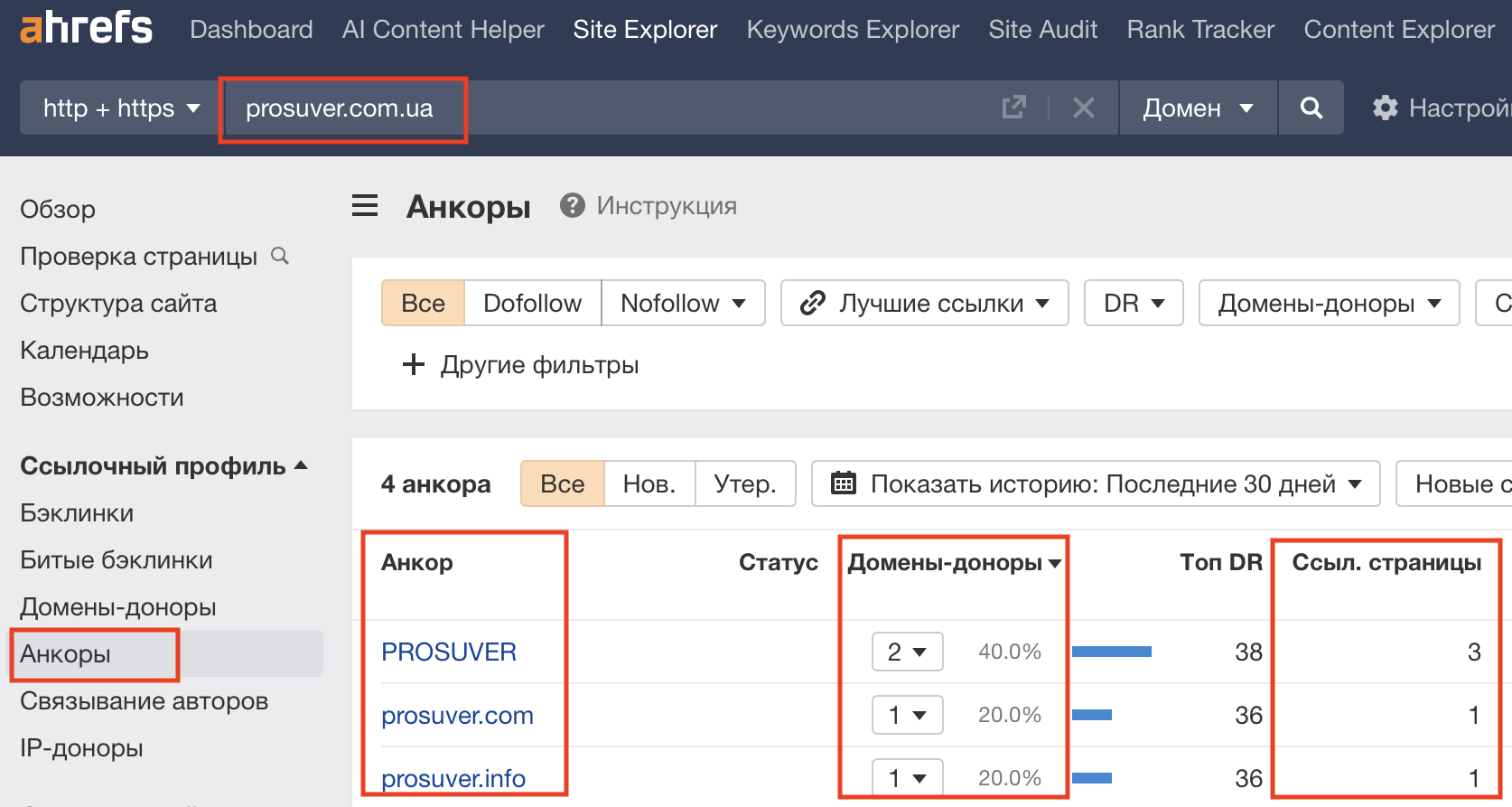Collapse the Ссылочный профиль section
This screenshot has width=1512, height=807.
(x=164, y=465)
